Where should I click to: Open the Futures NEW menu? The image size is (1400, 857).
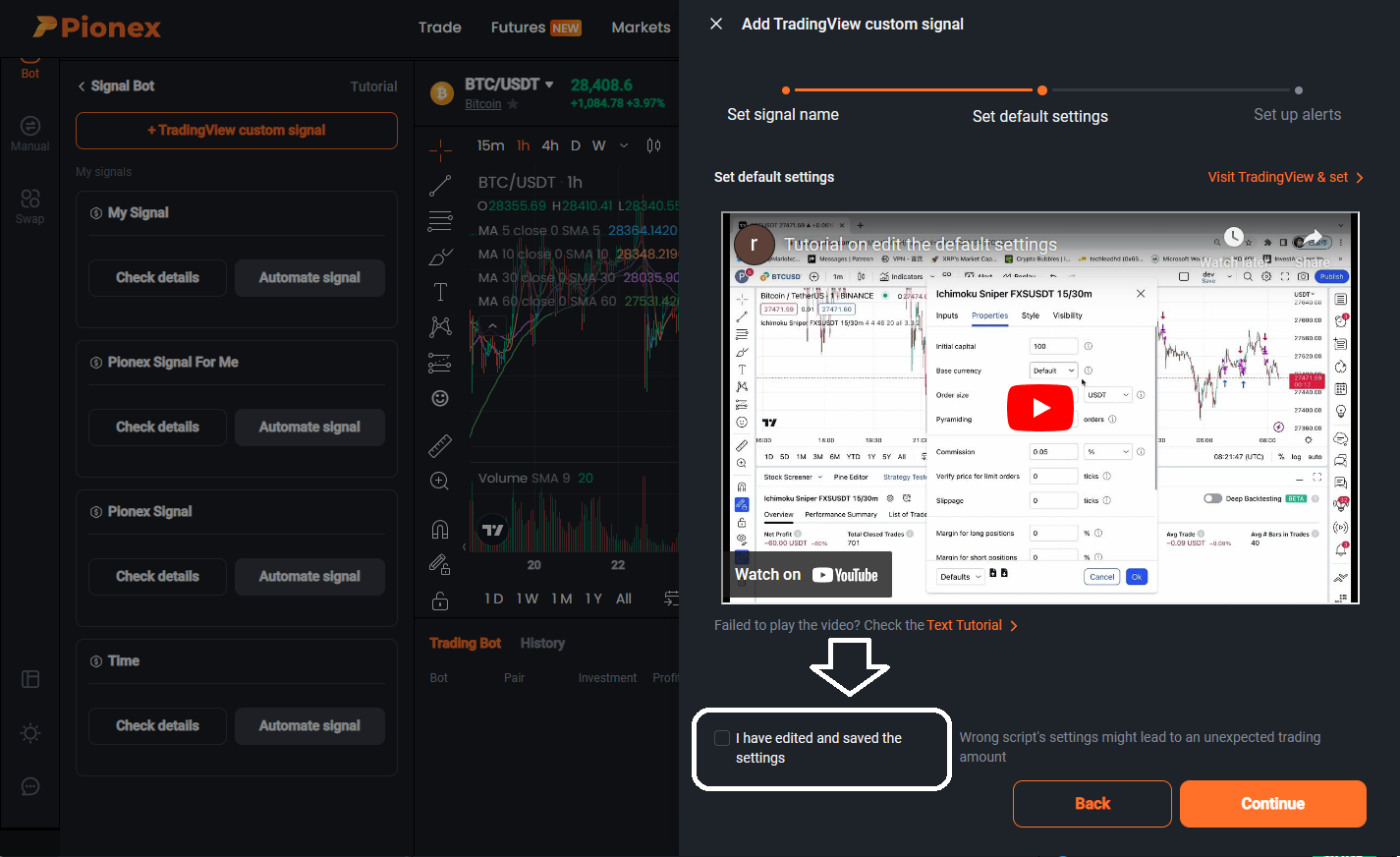[x=535, y=28]
